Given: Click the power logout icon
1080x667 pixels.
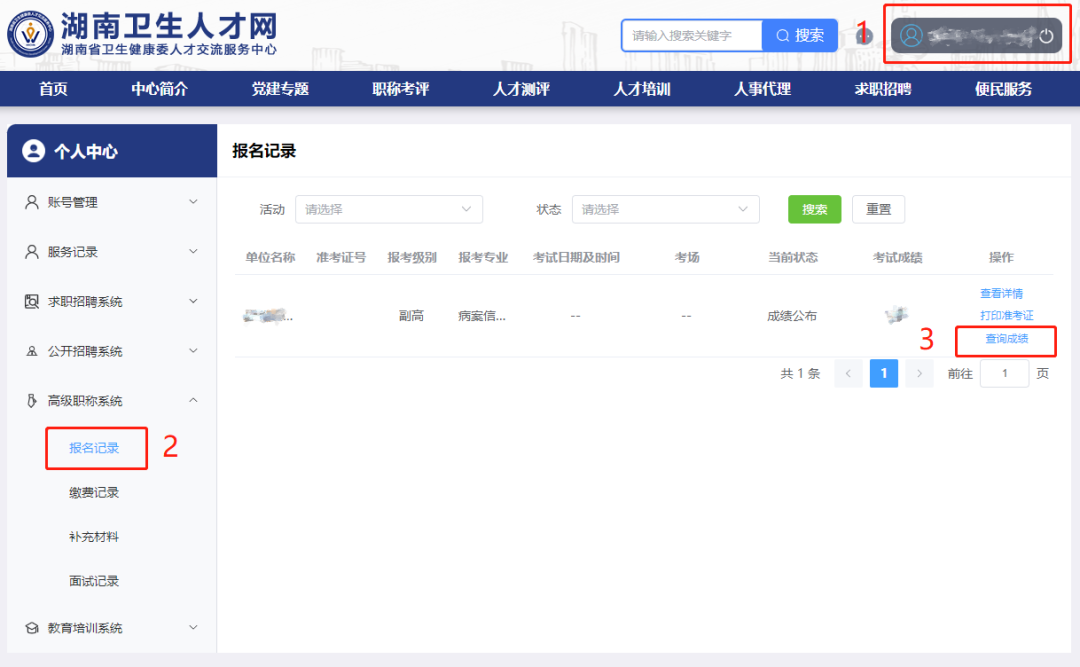Looking at the screenshot, I should coord(1046,36).
